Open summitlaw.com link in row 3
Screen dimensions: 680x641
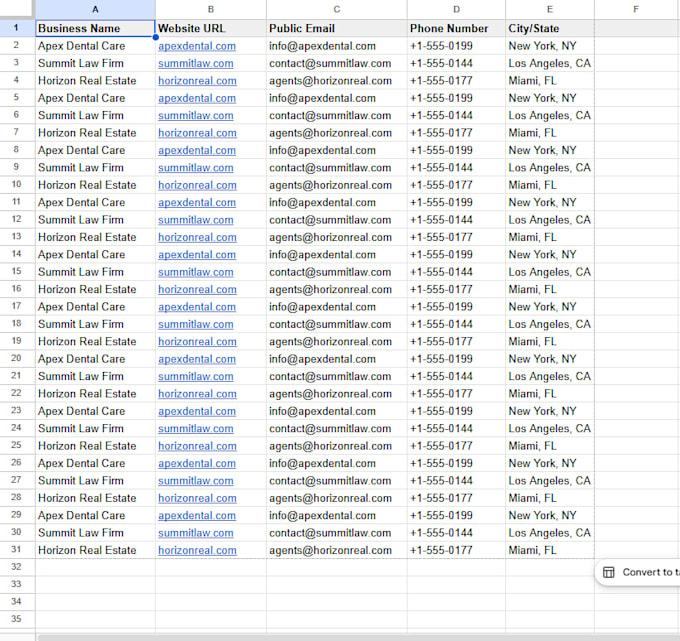[196, 63]
